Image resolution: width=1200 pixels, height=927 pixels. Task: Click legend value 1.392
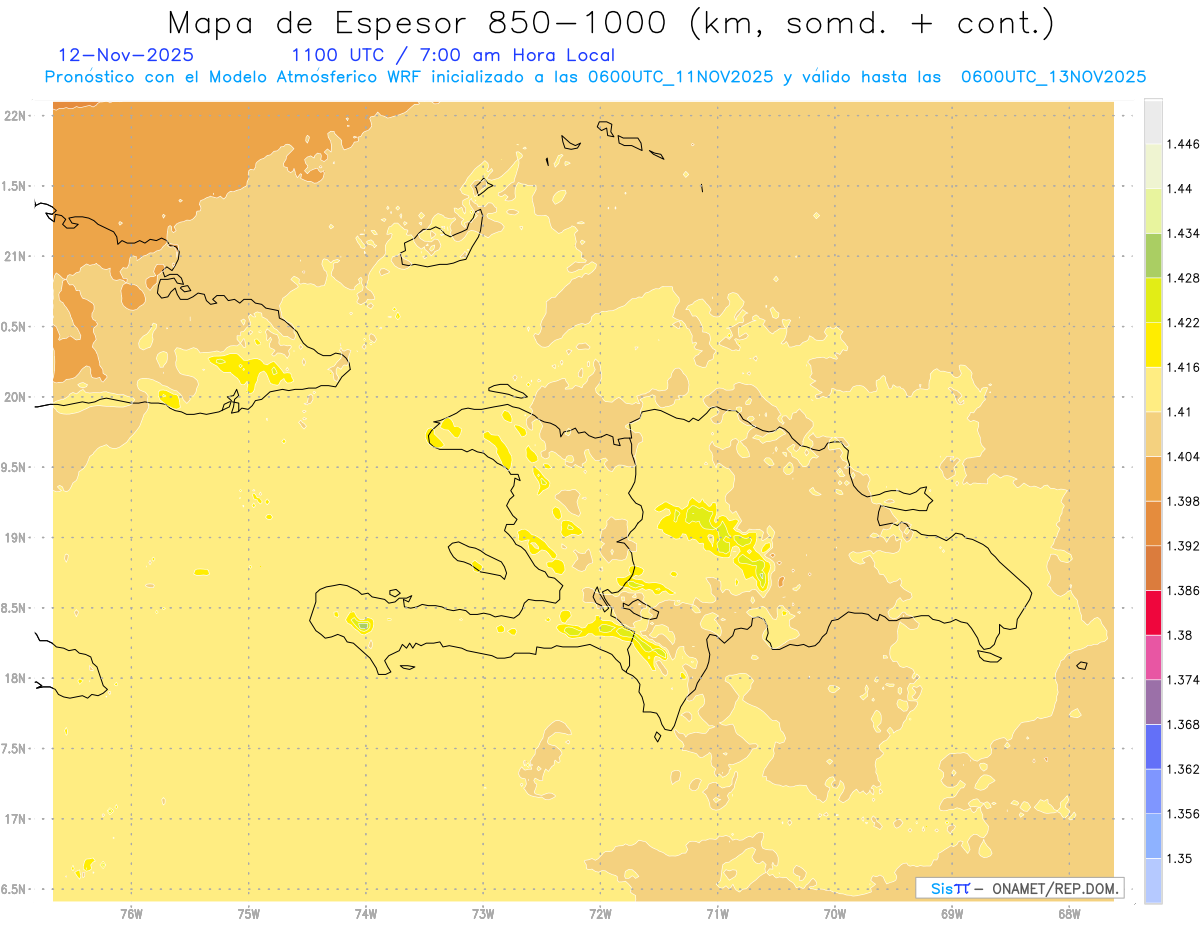[1183, 546]
